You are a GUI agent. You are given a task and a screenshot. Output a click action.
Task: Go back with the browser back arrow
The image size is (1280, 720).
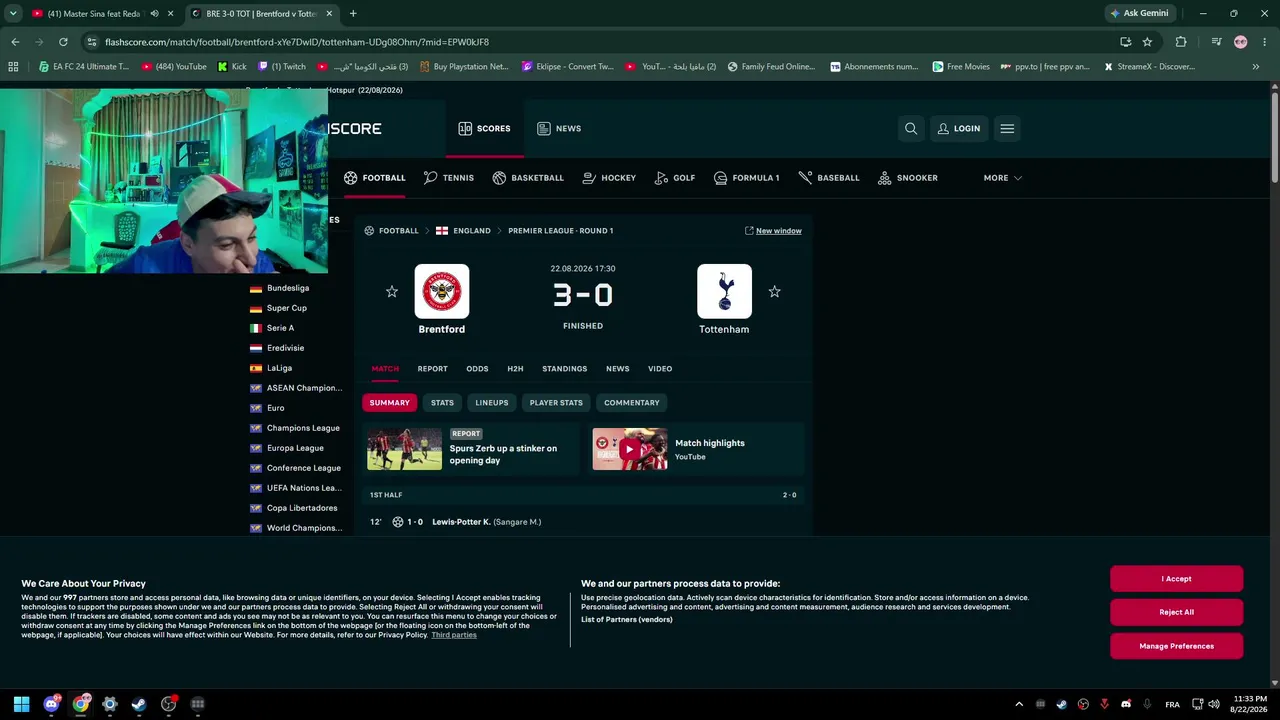[15, 42]
